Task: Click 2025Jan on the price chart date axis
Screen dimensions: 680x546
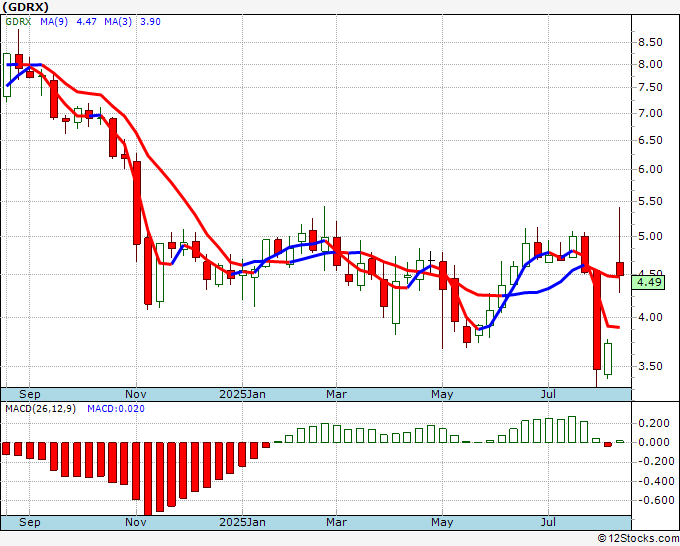Action: coord(242,394)
